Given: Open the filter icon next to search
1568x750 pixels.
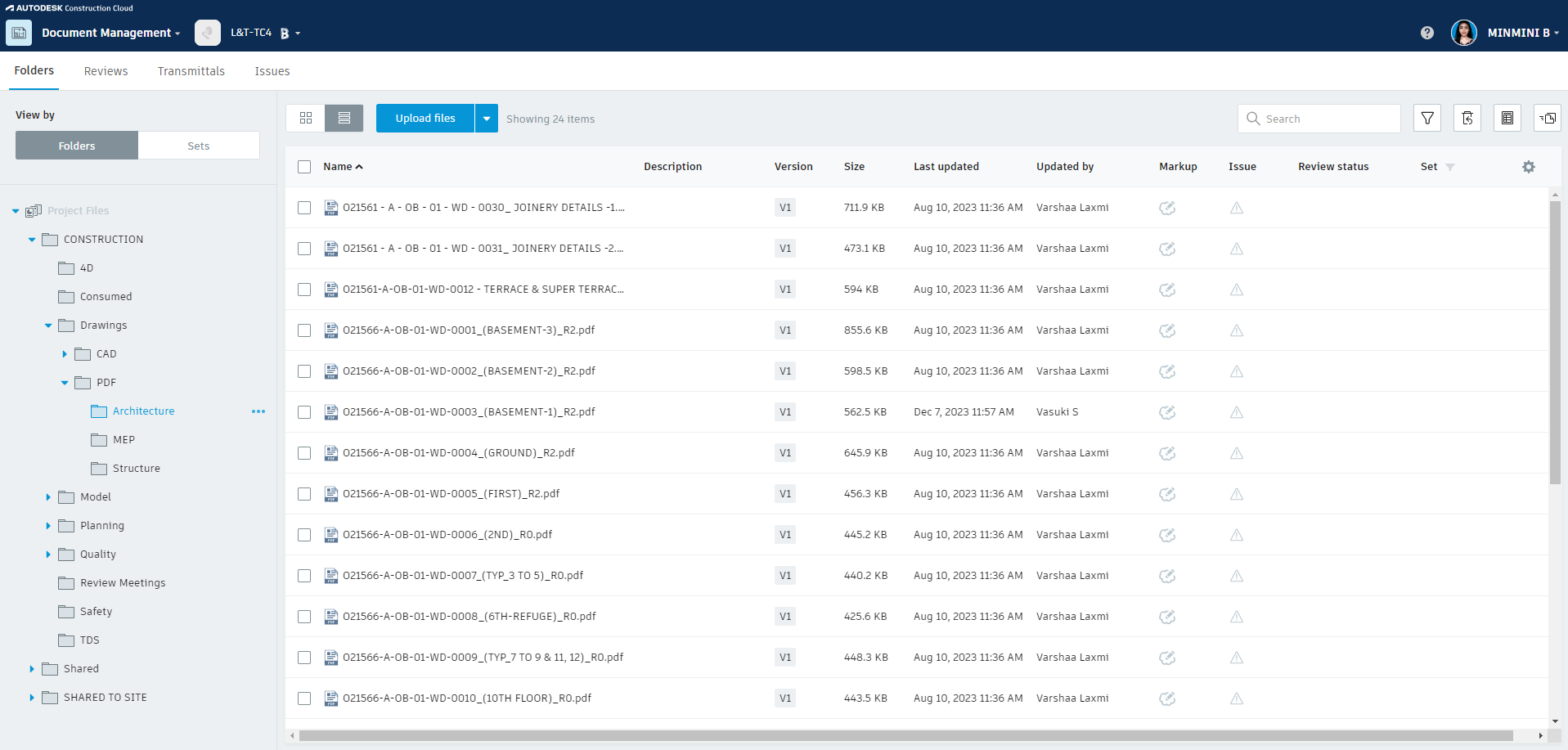Looking at the screenshot, I should click(1427, 119).
